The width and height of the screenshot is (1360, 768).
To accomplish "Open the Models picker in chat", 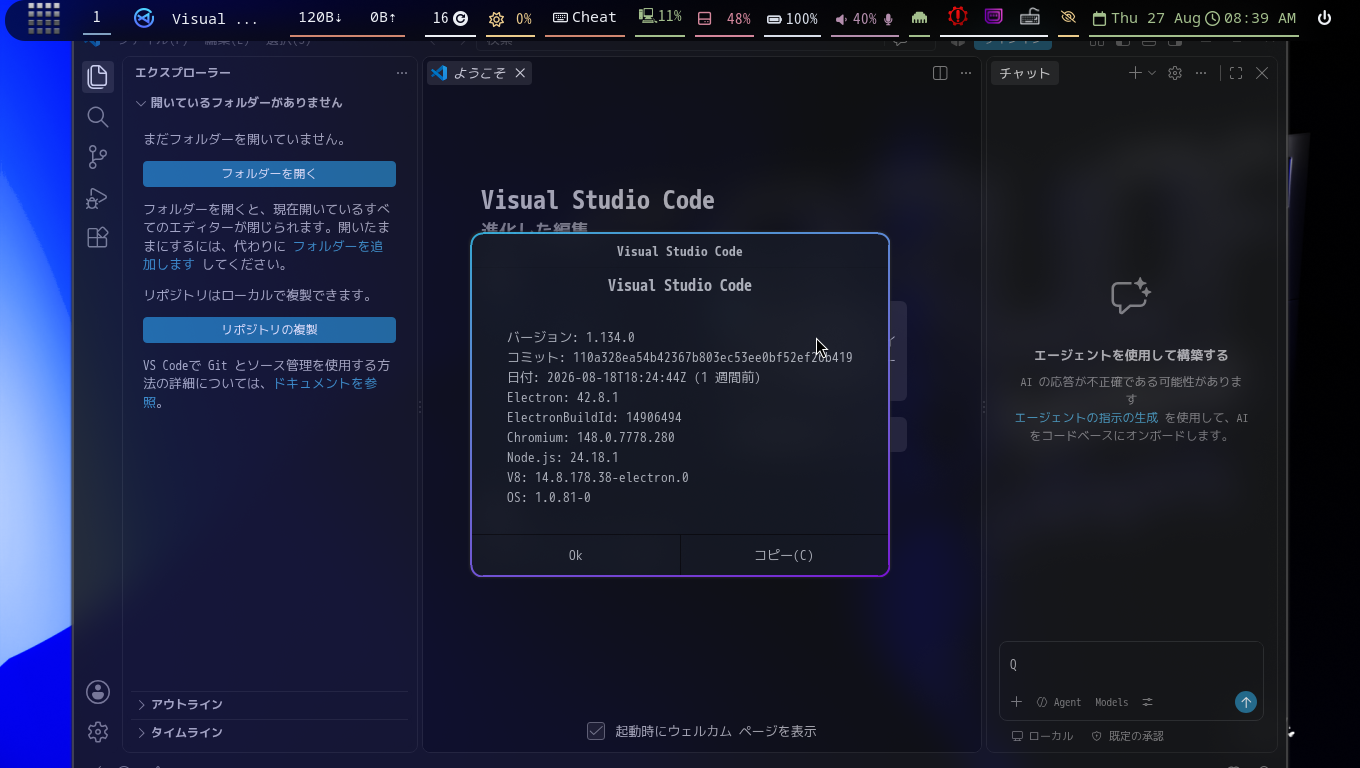I will pos(1111,702).
